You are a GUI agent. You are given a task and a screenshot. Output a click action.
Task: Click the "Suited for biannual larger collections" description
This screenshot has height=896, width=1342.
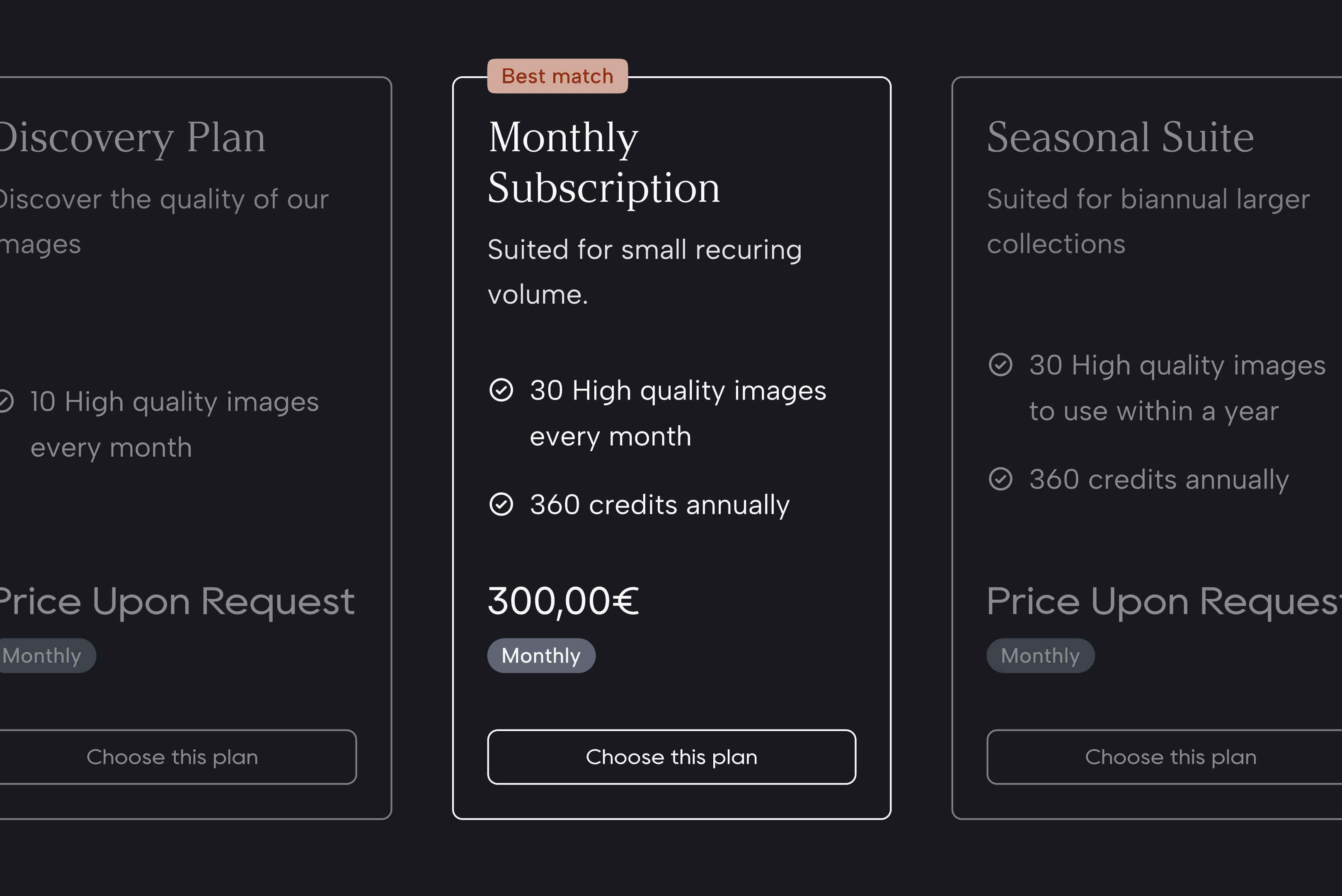click(x=1148, y=222)
